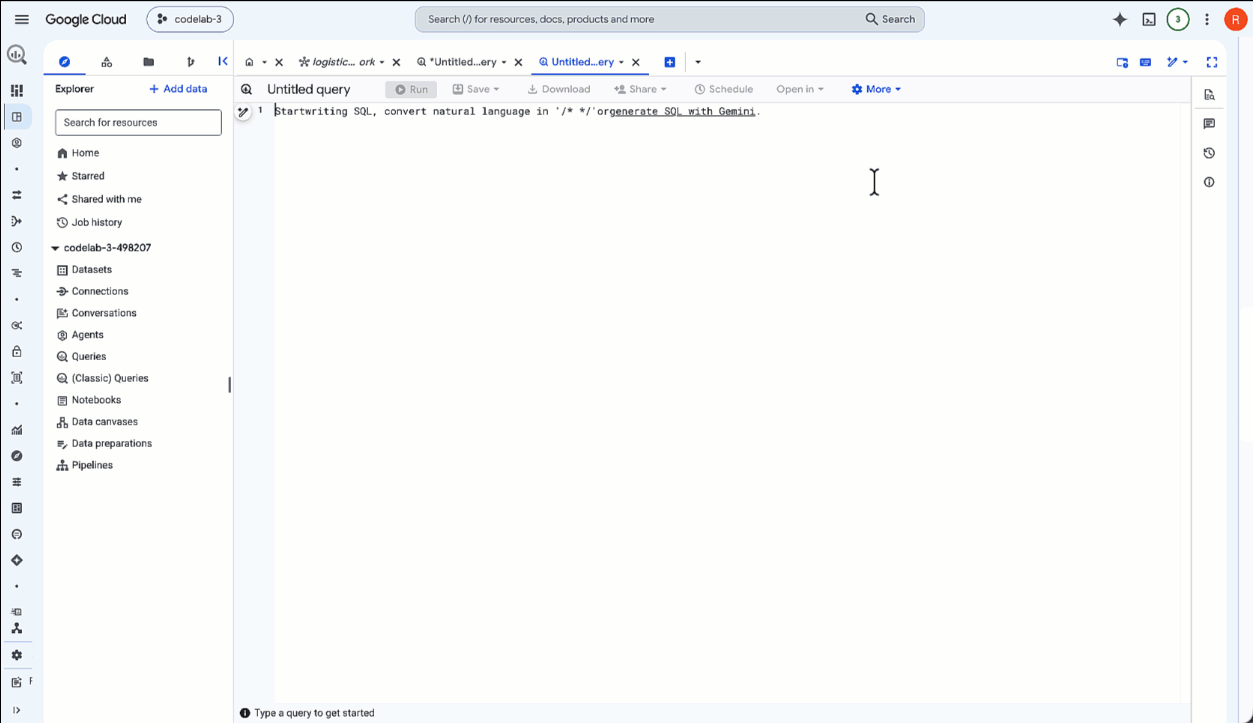1253x723 pixels.
Task: Open Agents under the project
Action: 80,335
